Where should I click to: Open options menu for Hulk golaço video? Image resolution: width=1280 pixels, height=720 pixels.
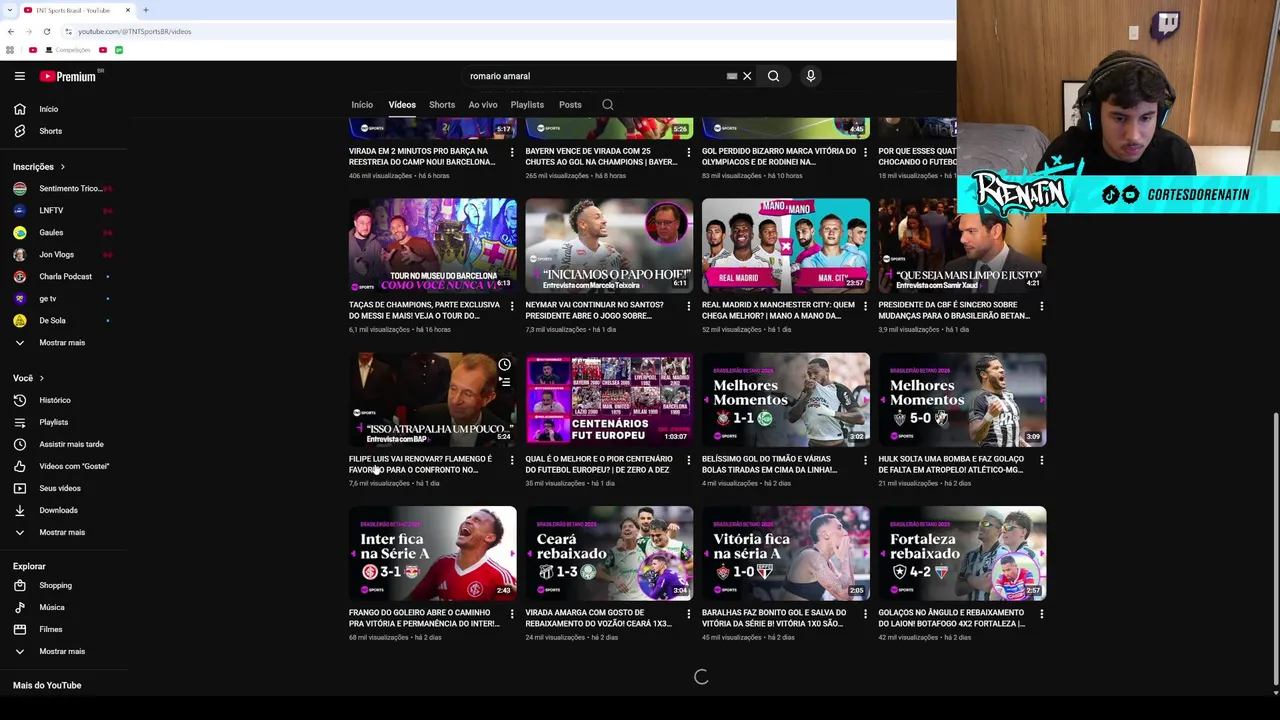click(1041, 461)
